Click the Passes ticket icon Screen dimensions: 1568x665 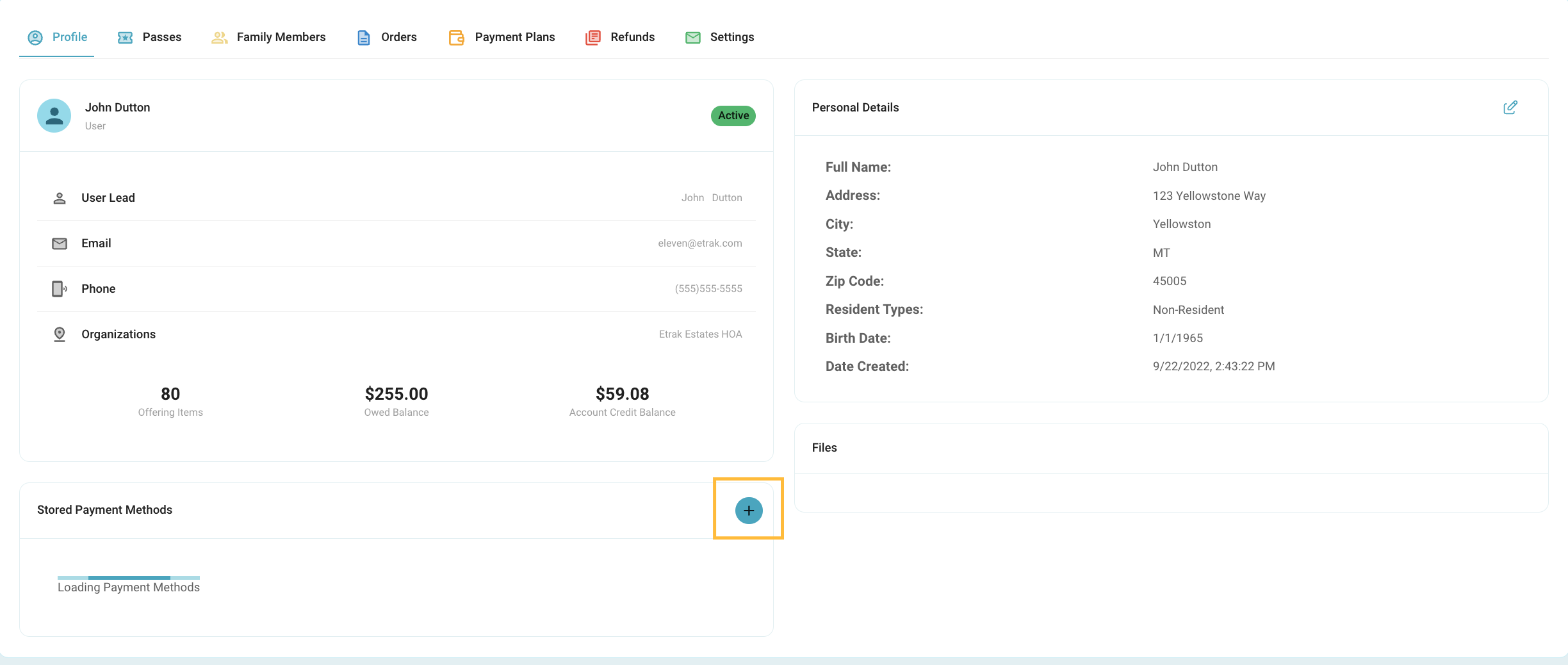tap(125, 38)
